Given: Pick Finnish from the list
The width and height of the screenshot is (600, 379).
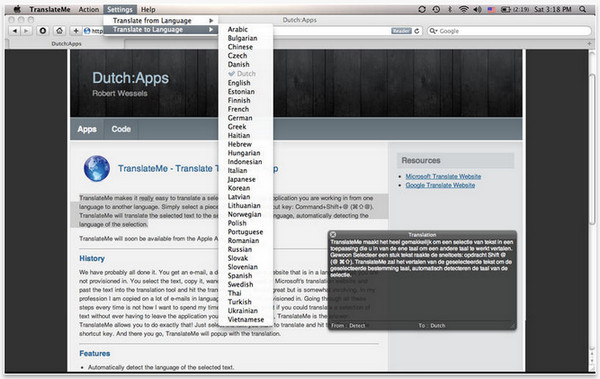Looking at the screenshot, I should 245,100.
